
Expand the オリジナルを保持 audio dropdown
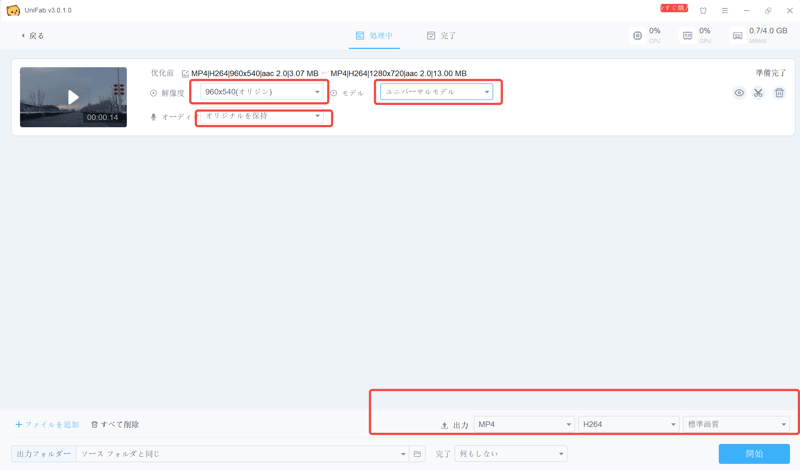[x=263, y=117]
